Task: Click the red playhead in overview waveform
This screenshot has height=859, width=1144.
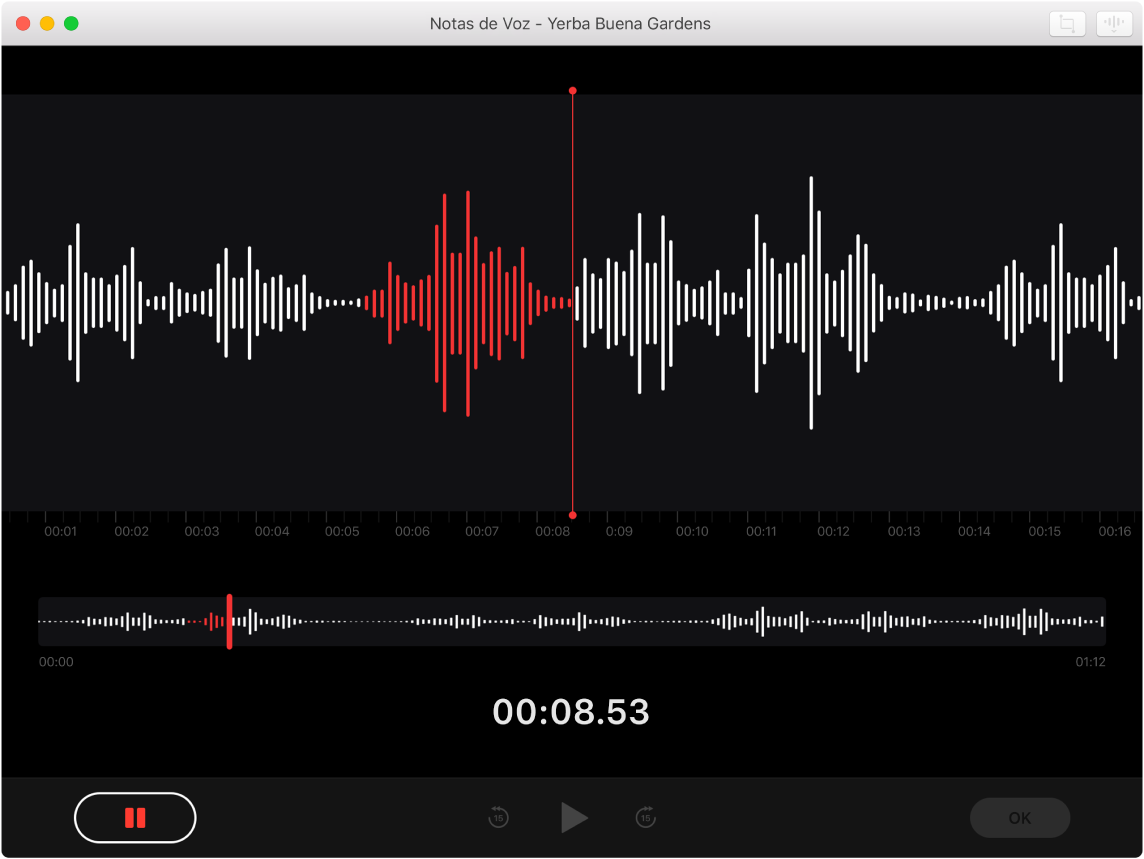Action: click(229, 621)
